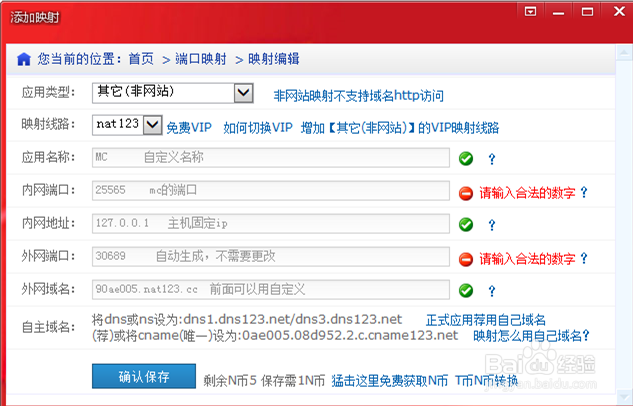Click red error icon beside 内网端口
The width and height of the screenshot is (633, 406).
pos(466,193)
